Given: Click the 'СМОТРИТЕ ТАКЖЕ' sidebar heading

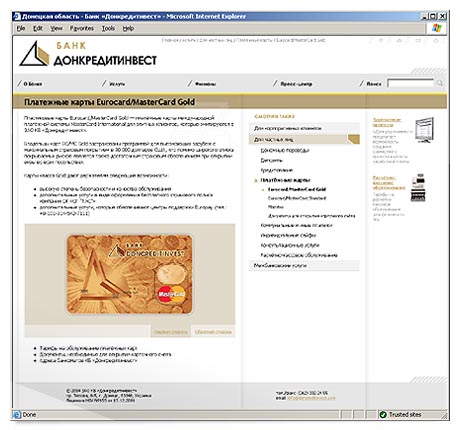Looking at the screenshot, I should [x=275, y=116].
